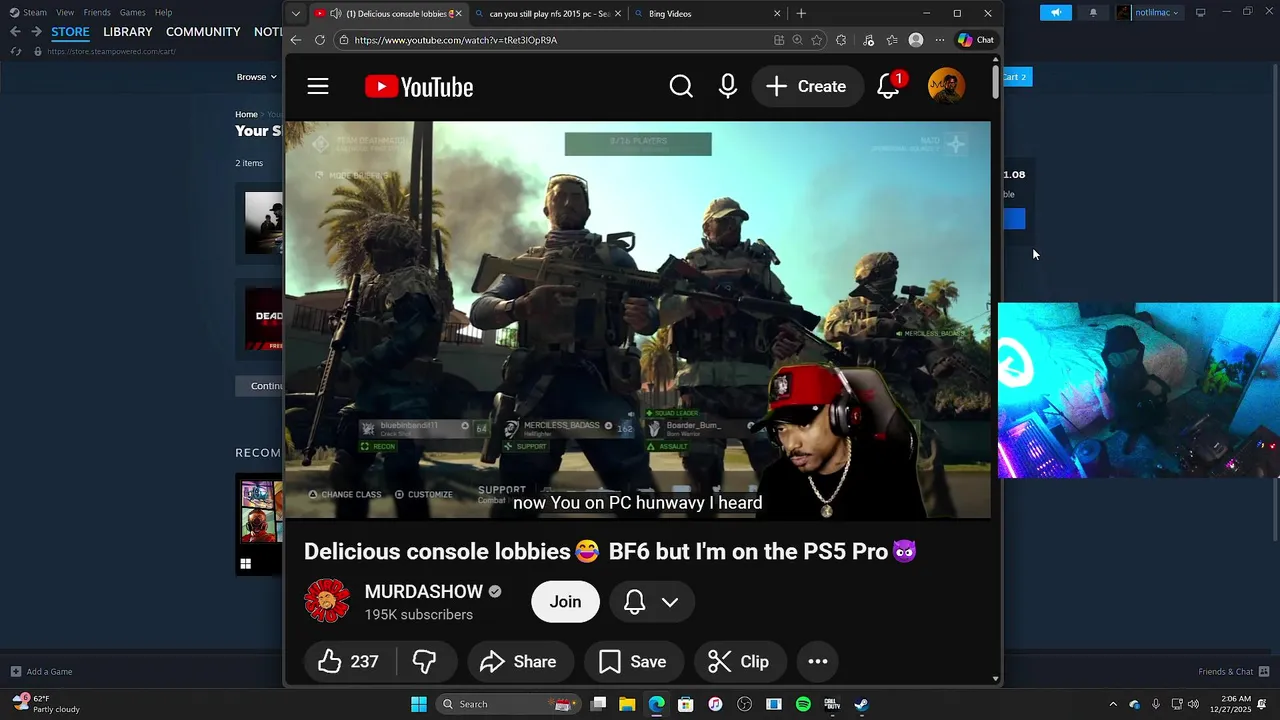Expand channel notification bell dropdown

pos(652,602)
